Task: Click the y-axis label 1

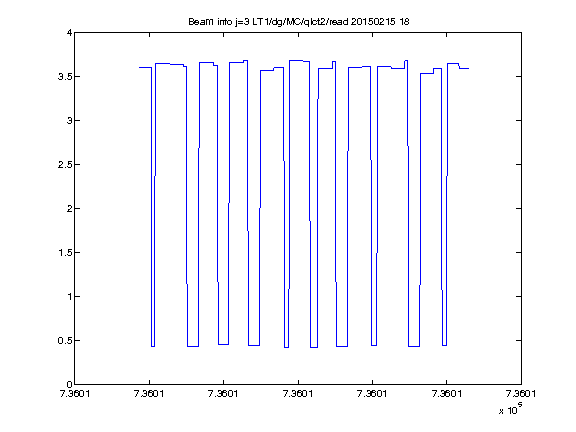Action: (69, 296)
